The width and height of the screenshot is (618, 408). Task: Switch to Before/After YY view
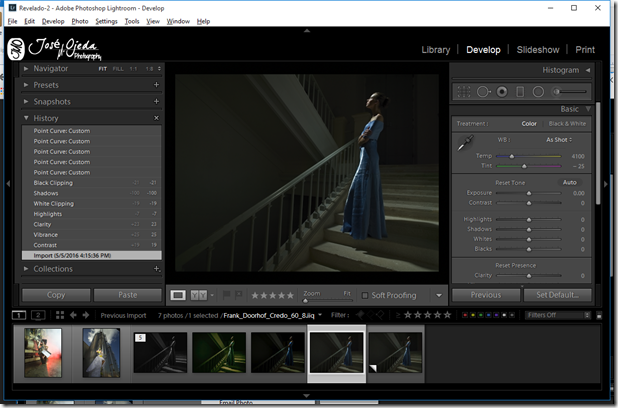coord(199,295)
